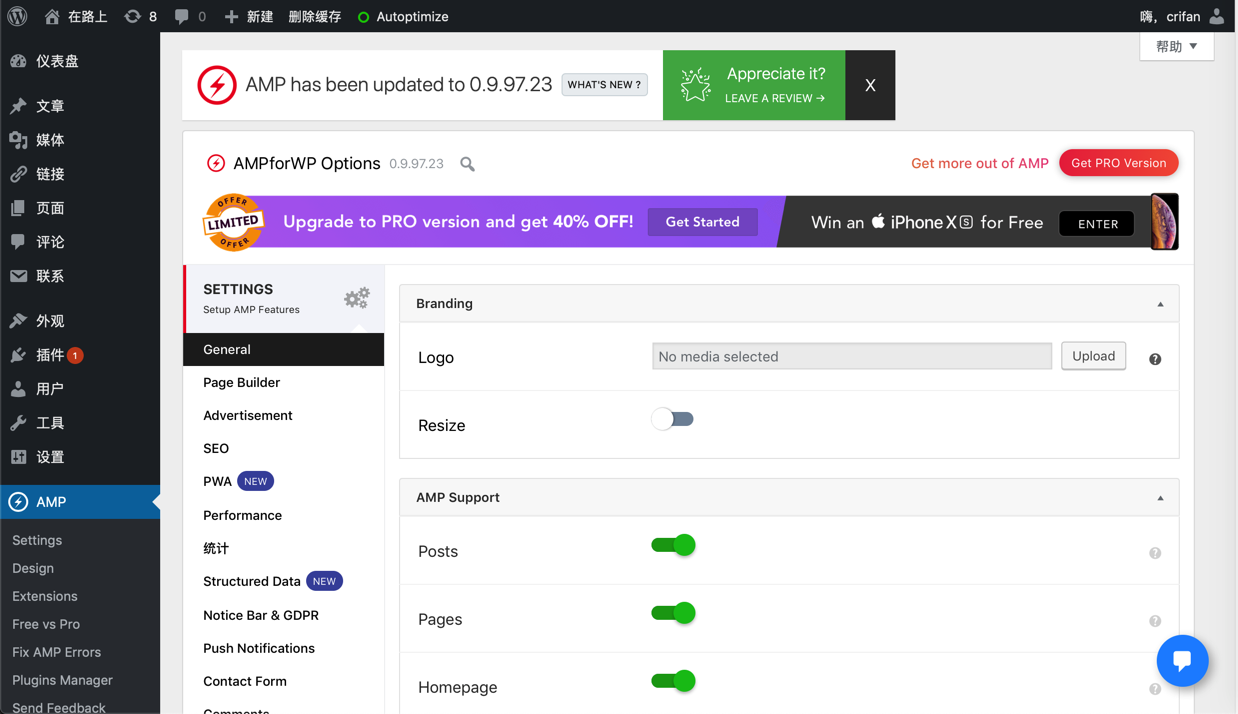
Task: Select the PWA tab
Action: (x=284, y=481)
